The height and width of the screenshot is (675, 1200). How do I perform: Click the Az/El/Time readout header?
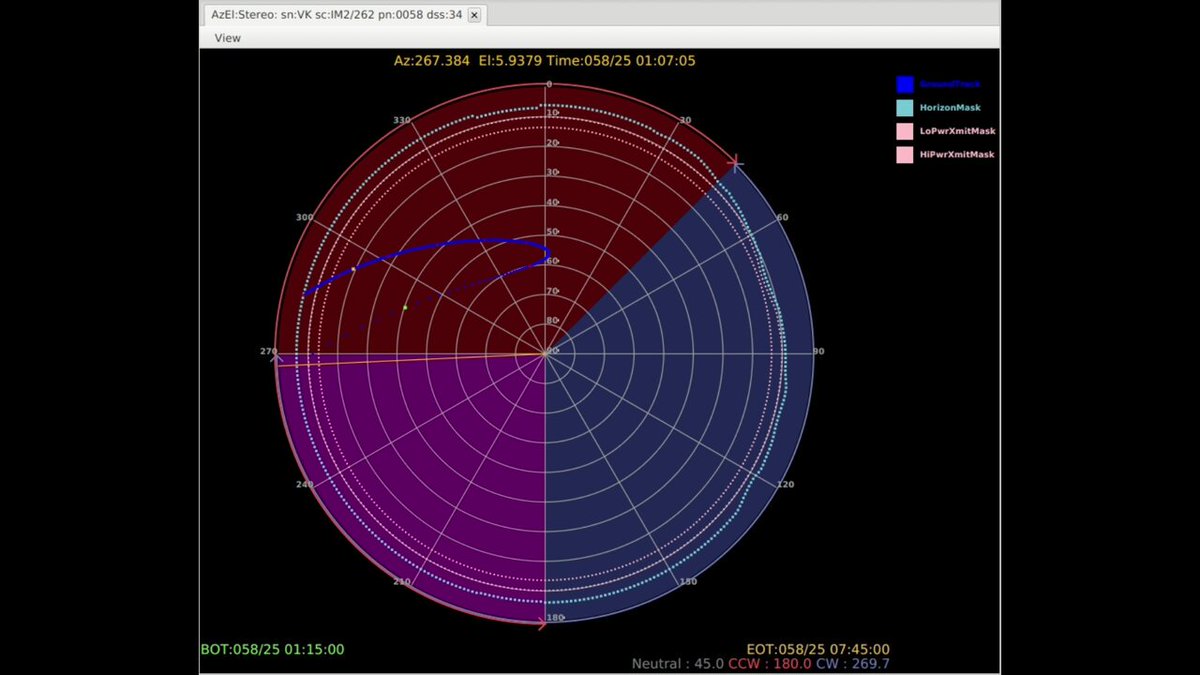coord(545,61)
